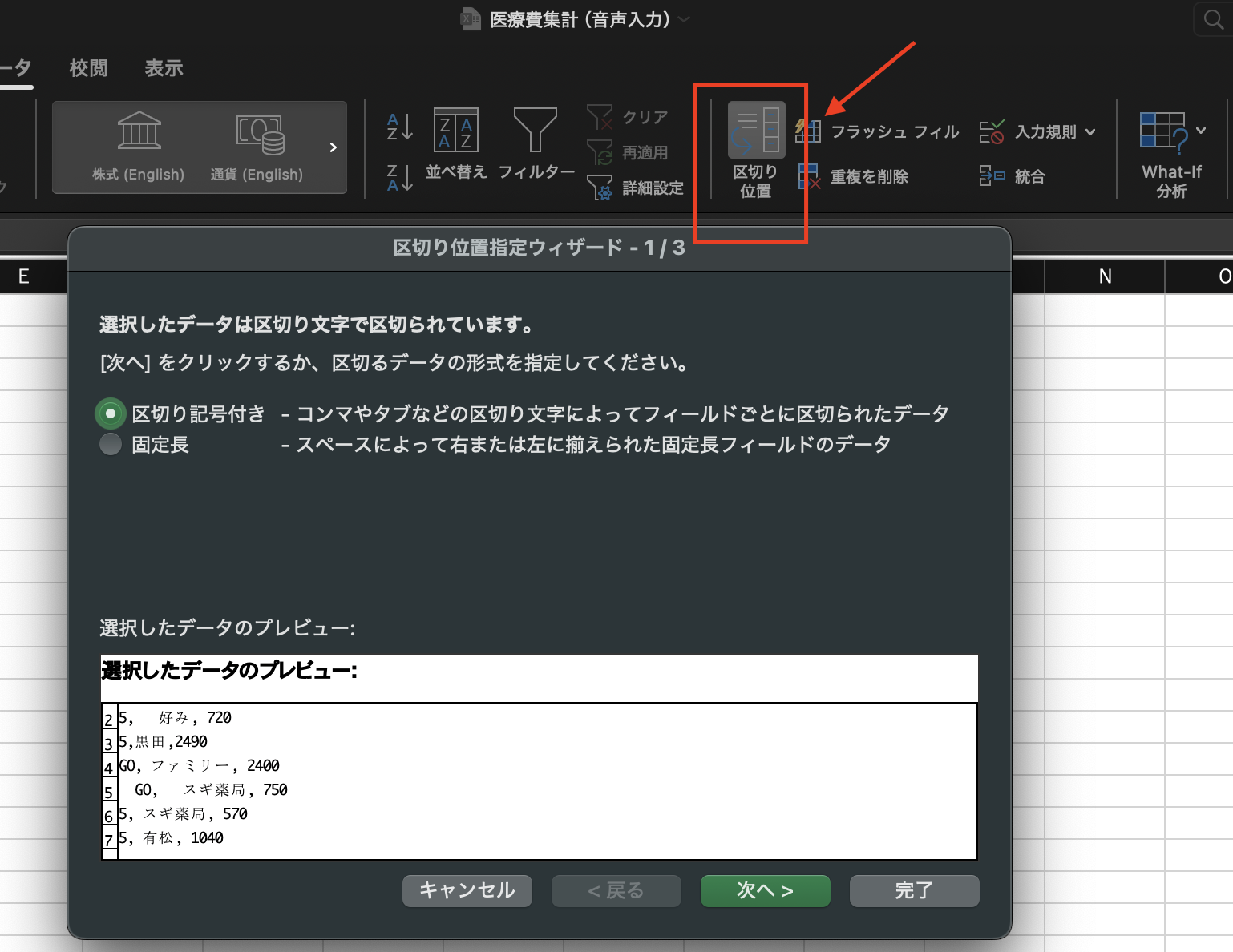Click the Consolidate (統合) icon
Viewport: 1233px width, 952px height.
[x=992, y=176]
